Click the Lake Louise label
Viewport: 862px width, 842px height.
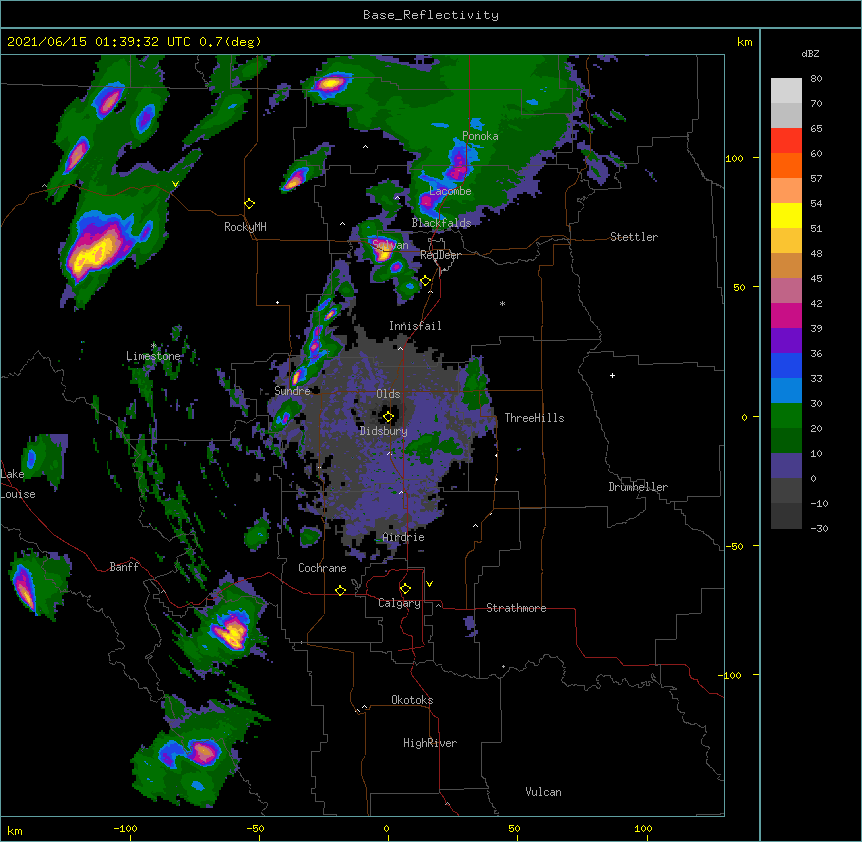pyautogui.click(x=18, y=484)
